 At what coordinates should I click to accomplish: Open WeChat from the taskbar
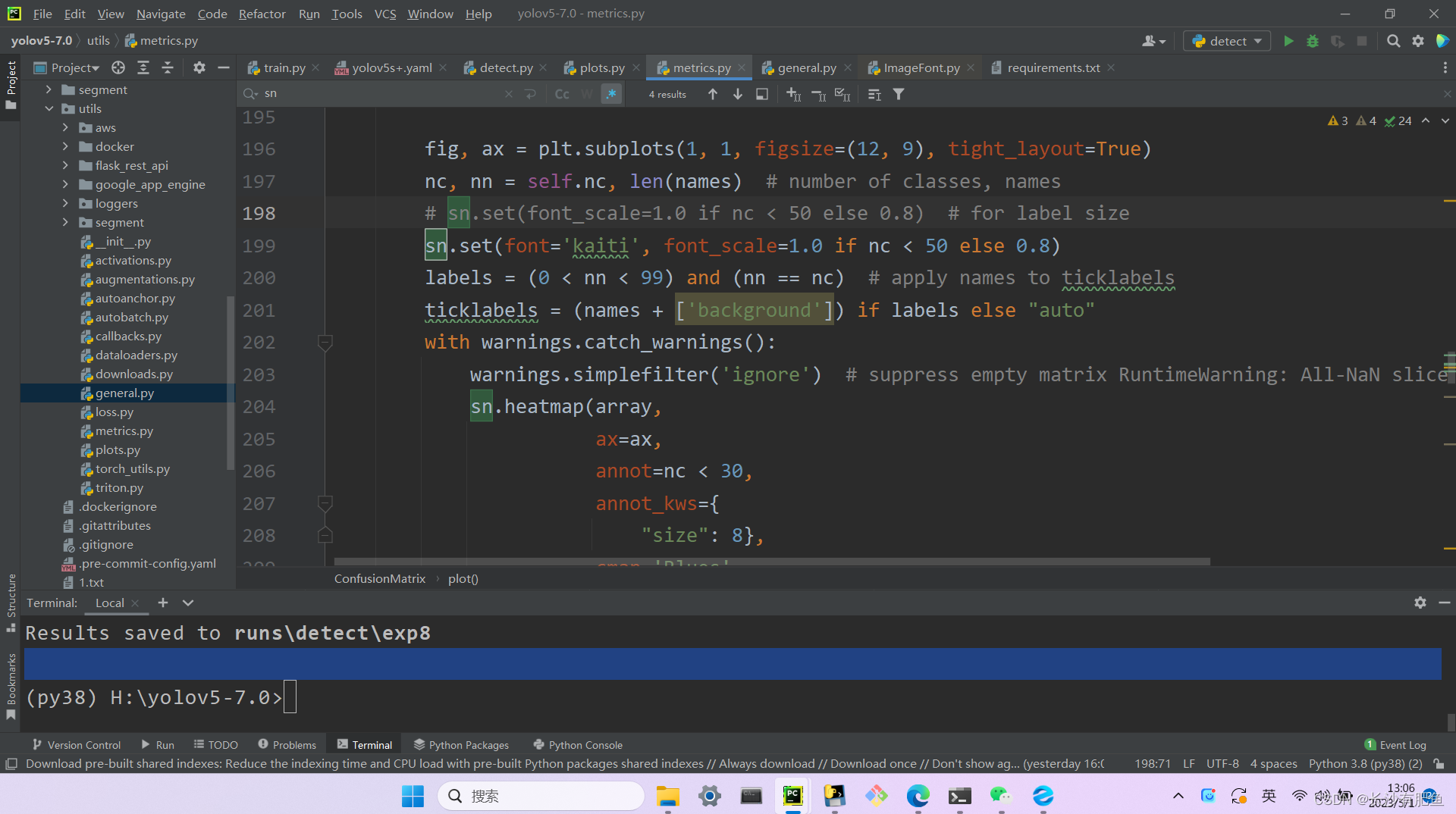[x=1001, y=795]
